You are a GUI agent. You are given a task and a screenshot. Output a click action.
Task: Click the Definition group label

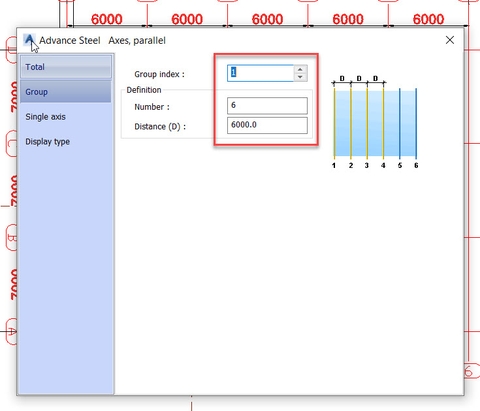pyautogui.click(x=144, y=90)
